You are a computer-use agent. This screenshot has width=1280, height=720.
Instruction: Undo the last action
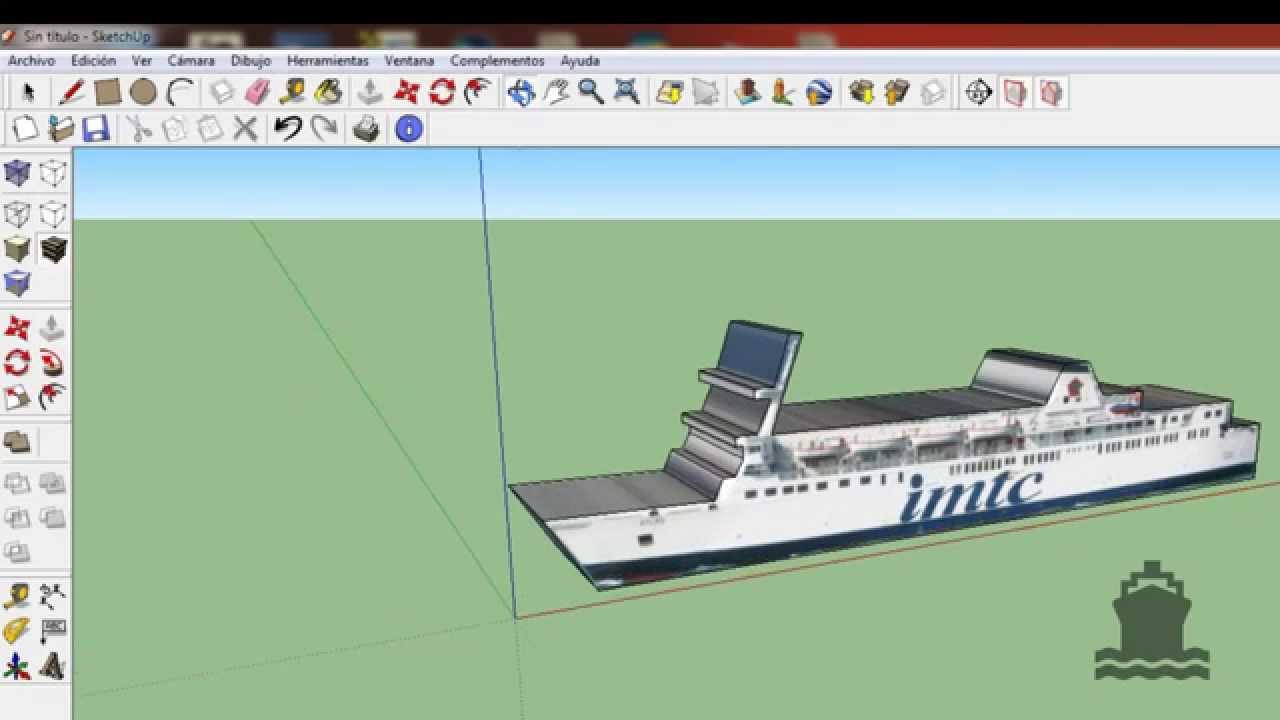[288, 128]
